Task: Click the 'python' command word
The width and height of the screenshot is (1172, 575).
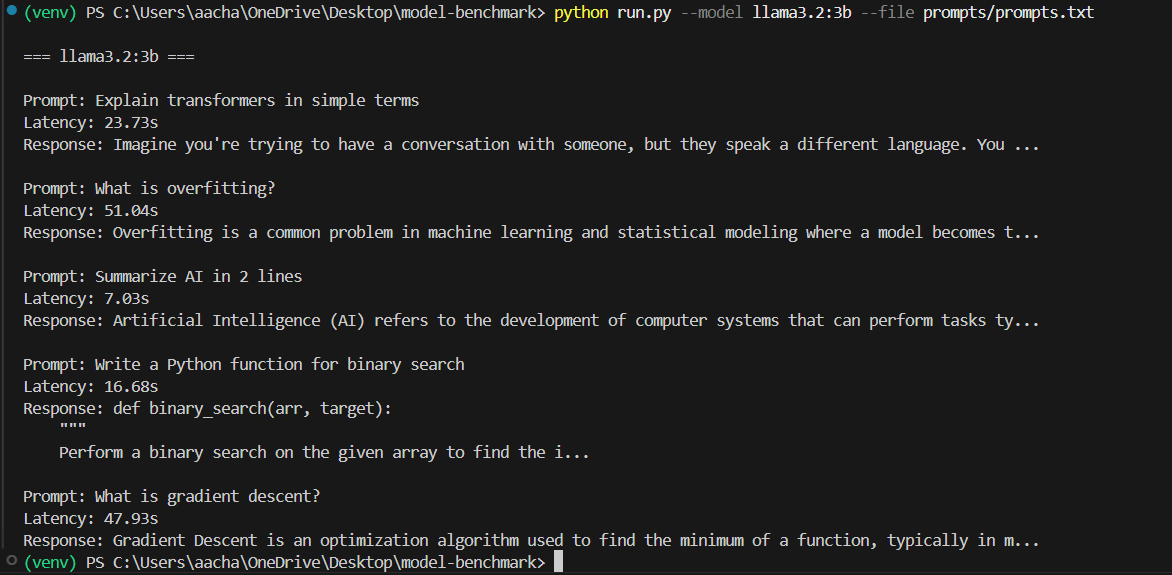Action: point(581,13)
